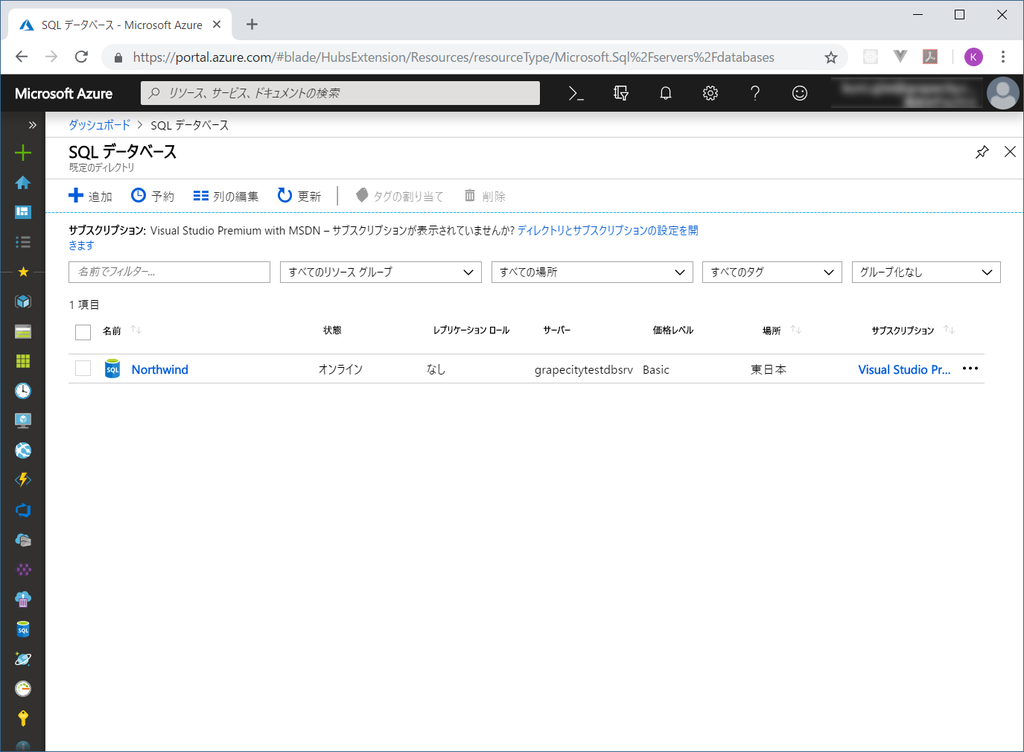Click the green plus create resource icon
The image size is (1024, 752).
tap(23, 153)
